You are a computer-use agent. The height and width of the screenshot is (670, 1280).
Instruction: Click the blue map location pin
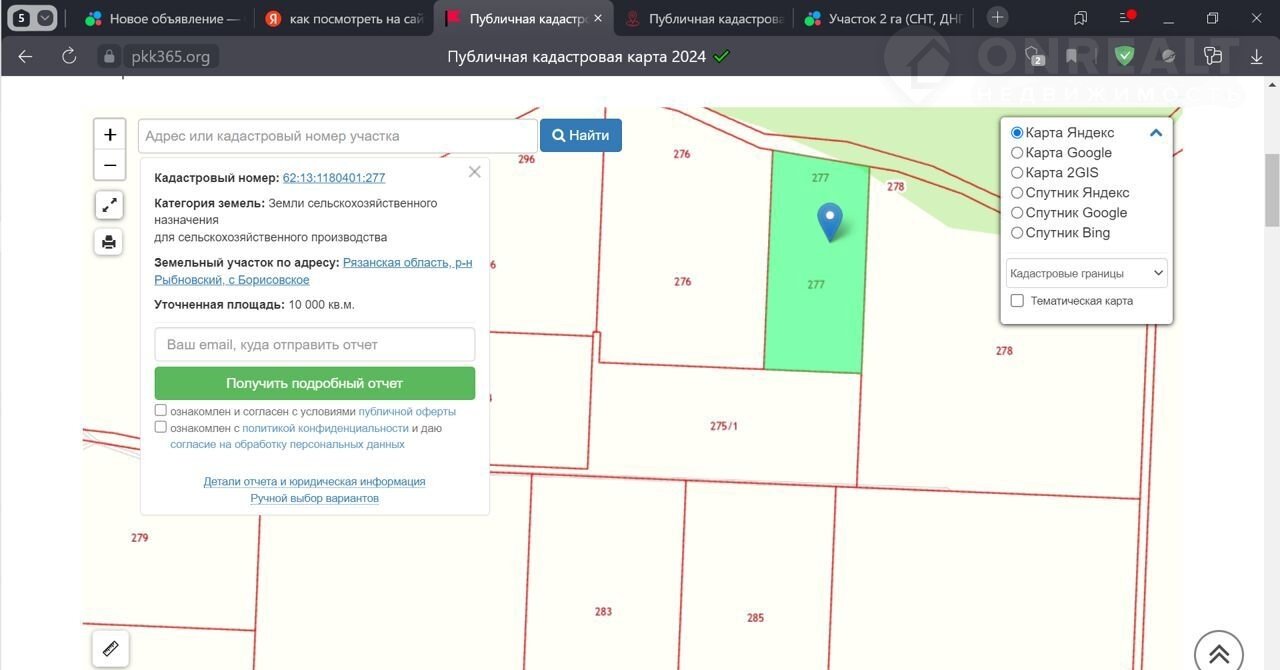coord(829,221)
